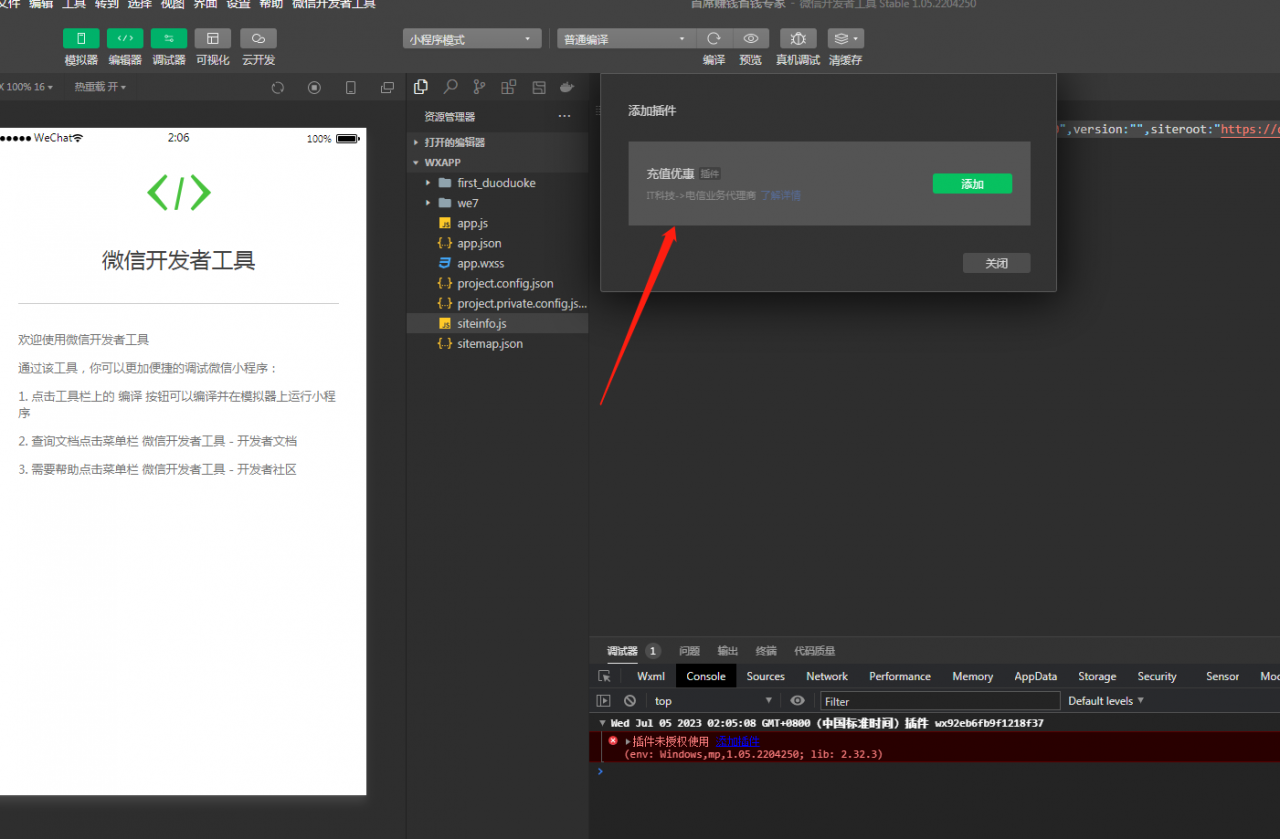Click the simulator stop record icon
Image resolution: width=1280 pixels, height=839 pixels.
(314, 88)
